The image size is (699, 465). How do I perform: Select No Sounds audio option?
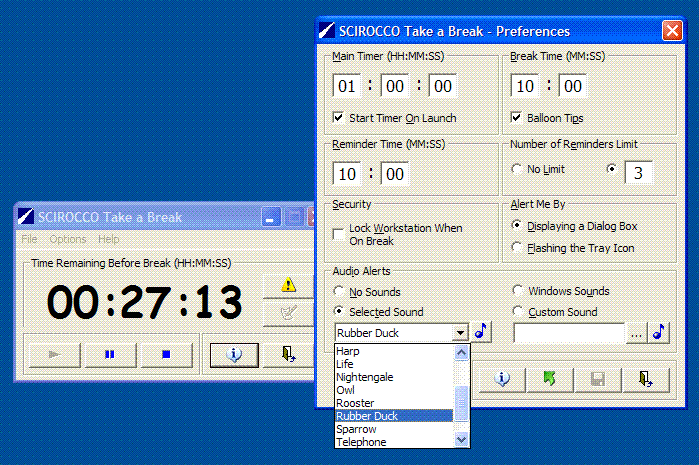coord(339,292)
